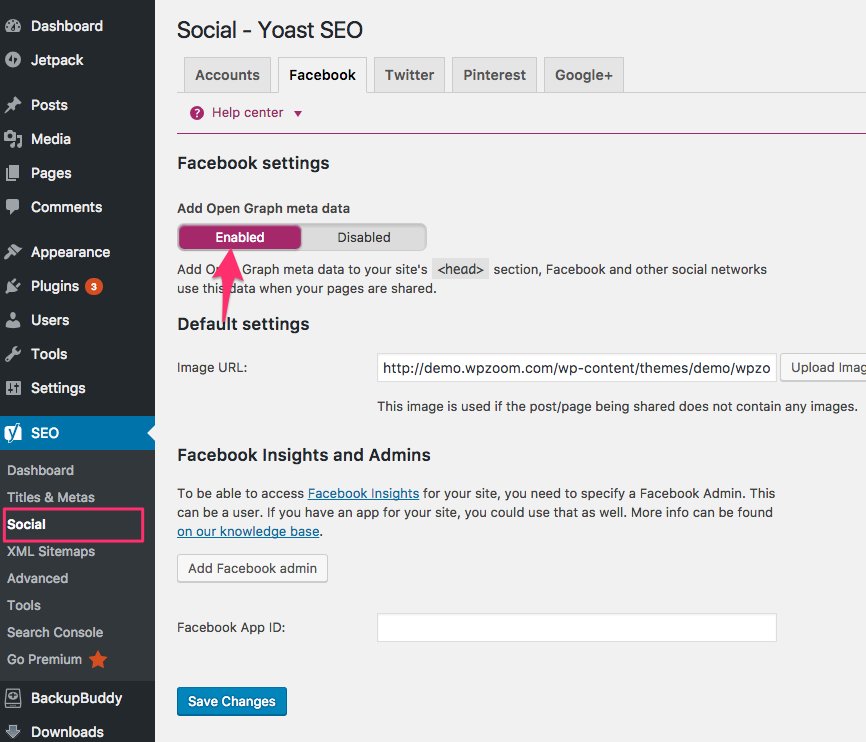Switch to the Google+ tab
This screenshot has width=866, height=742.
pyautogui.click(x=584, y=75)
